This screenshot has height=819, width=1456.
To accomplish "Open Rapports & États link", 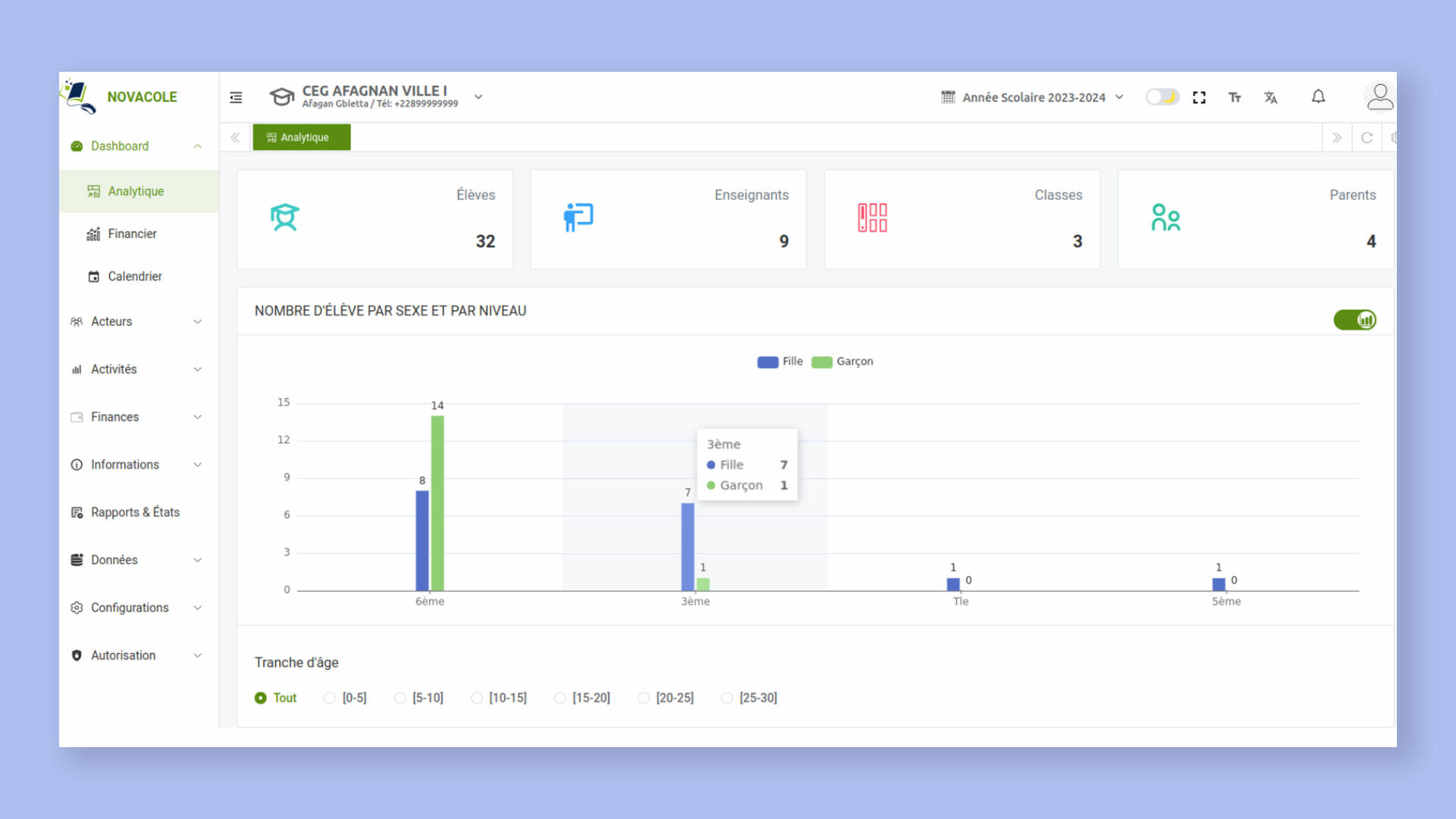I will (x=135, y=512).
